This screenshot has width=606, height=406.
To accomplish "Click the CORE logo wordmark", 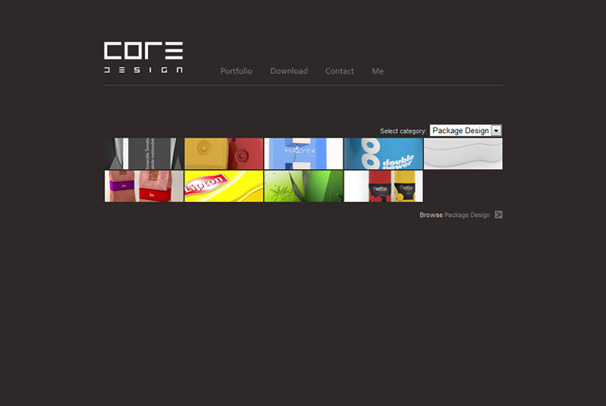I will click(143, 51).
